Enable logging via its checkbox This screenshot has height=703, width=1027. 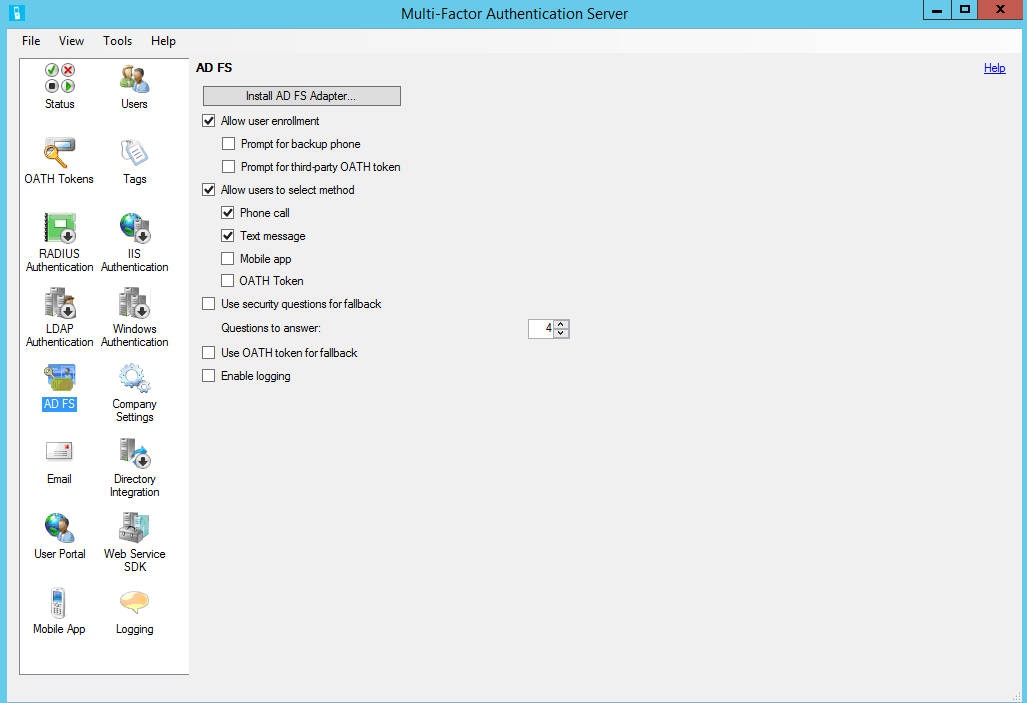208,376
